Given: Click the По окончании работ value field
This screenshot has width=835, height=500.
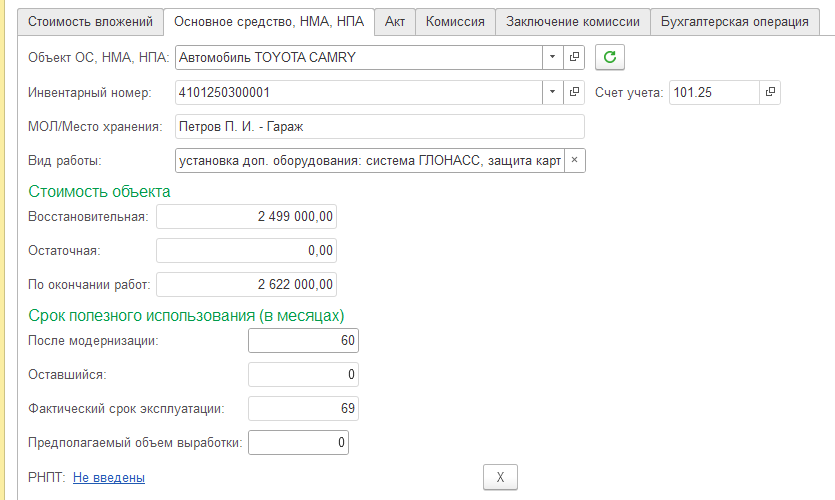Looking at the screenshot, I should pyautogui.click(x=247, y=284).
